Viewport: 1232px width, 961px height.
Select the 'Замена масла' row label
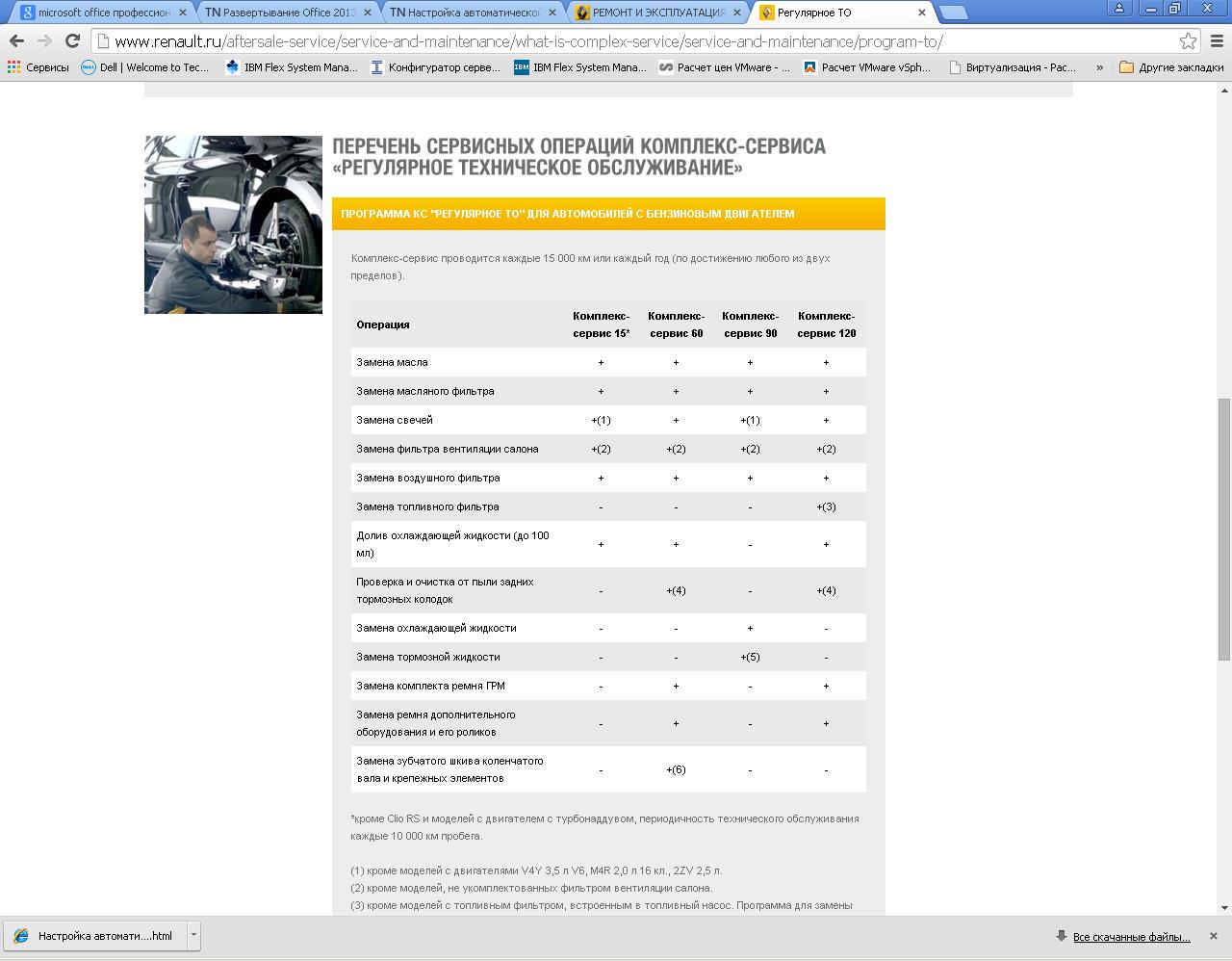[x=392, y=362]
